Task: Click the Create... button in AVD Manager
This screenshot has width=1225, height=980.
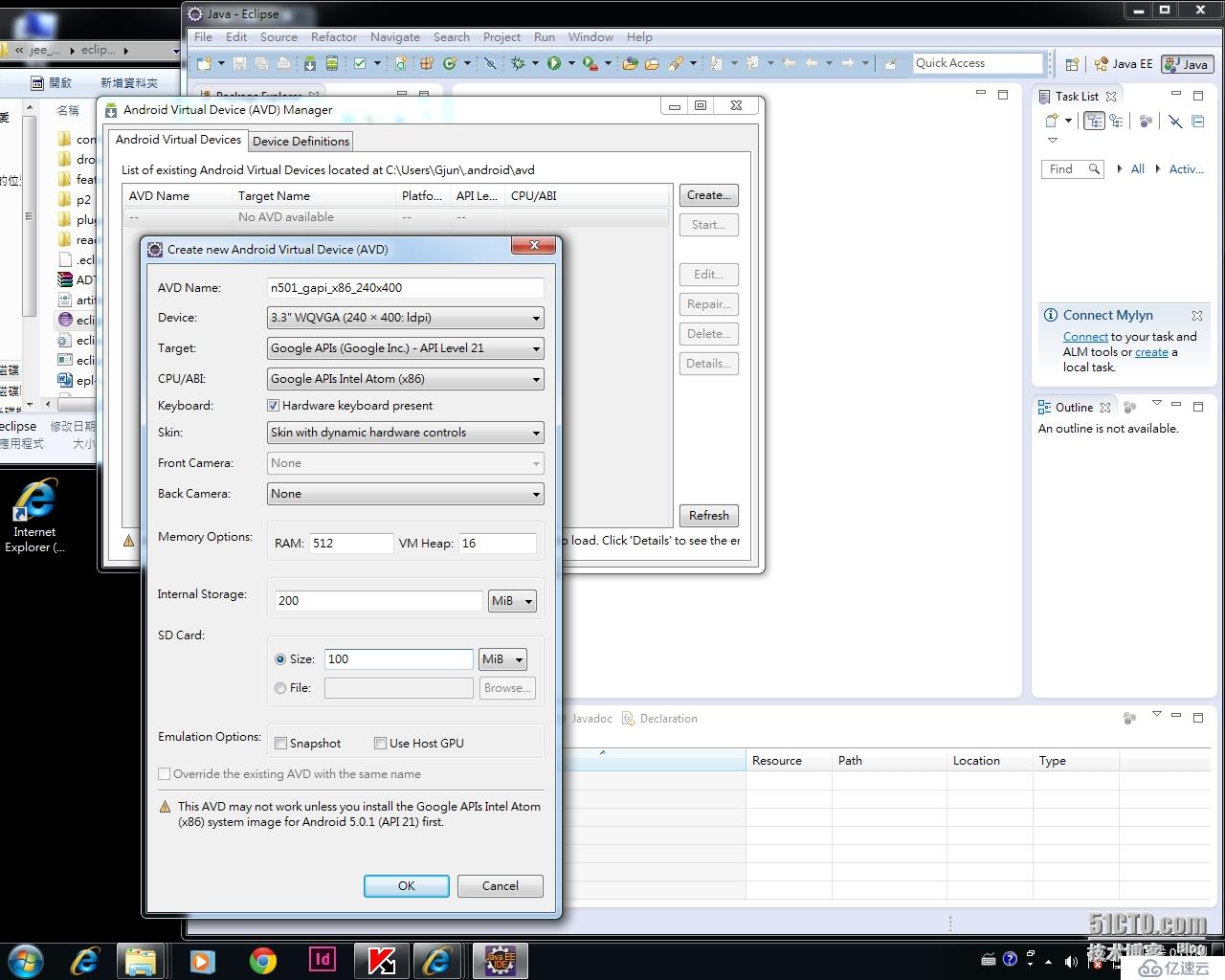Action: click(708, 195)
